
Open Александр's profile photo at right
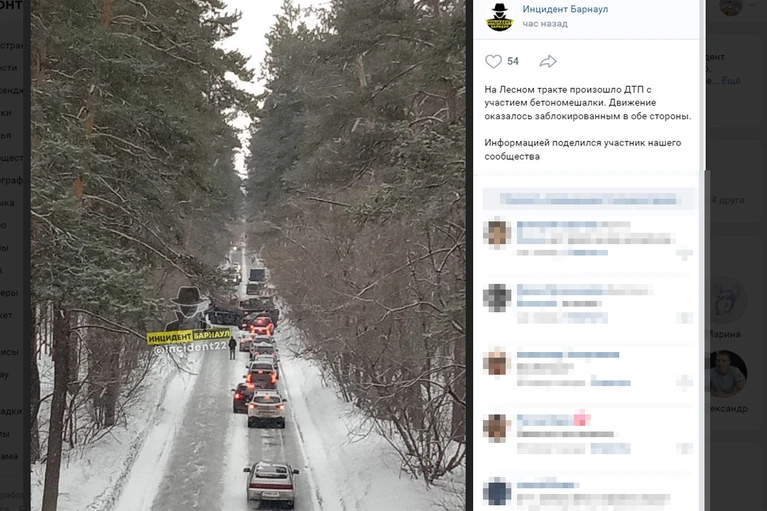tap(726, 375)
